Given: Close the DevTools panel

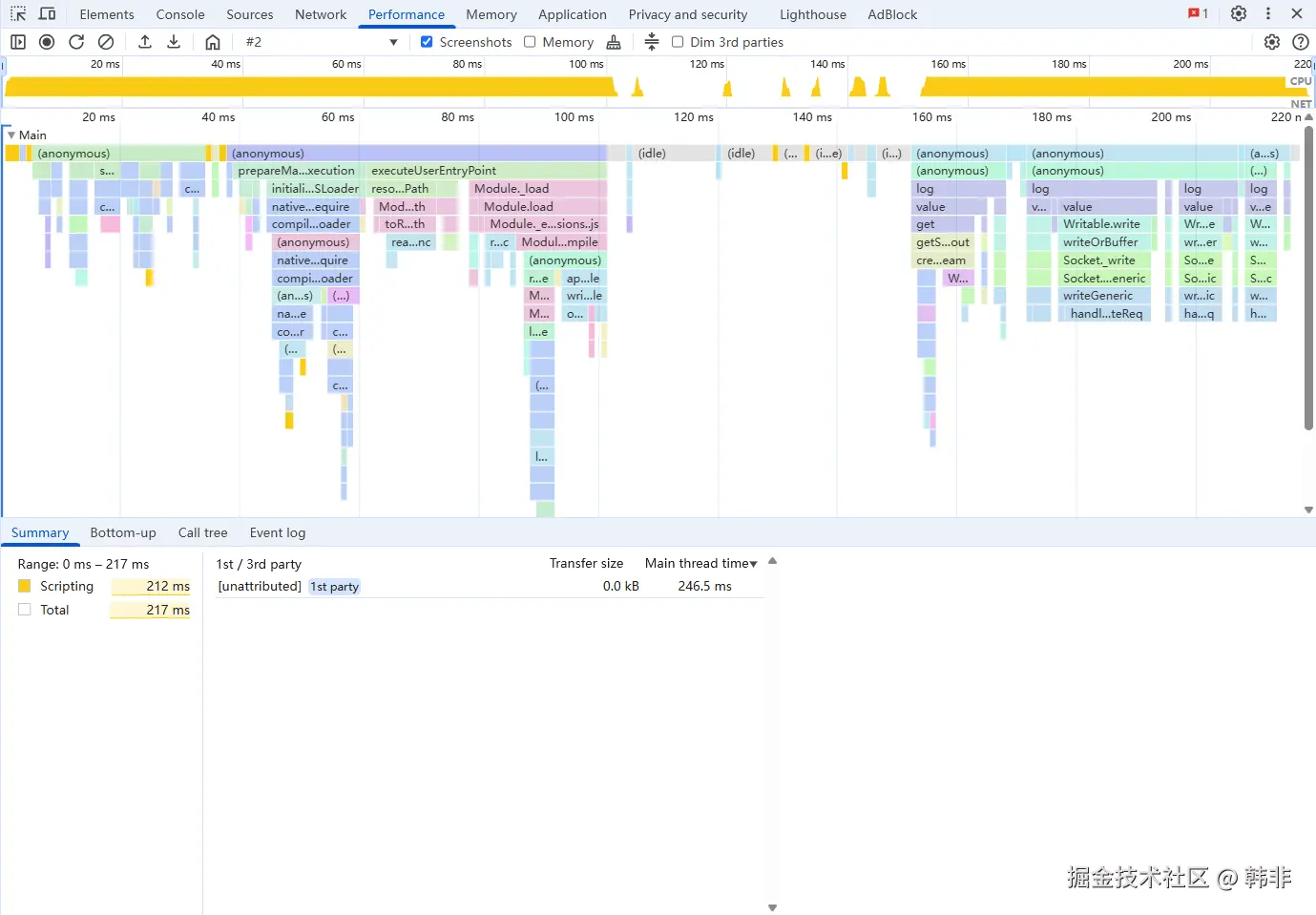Looking at the screenshot, I should tap(1297, 14).
